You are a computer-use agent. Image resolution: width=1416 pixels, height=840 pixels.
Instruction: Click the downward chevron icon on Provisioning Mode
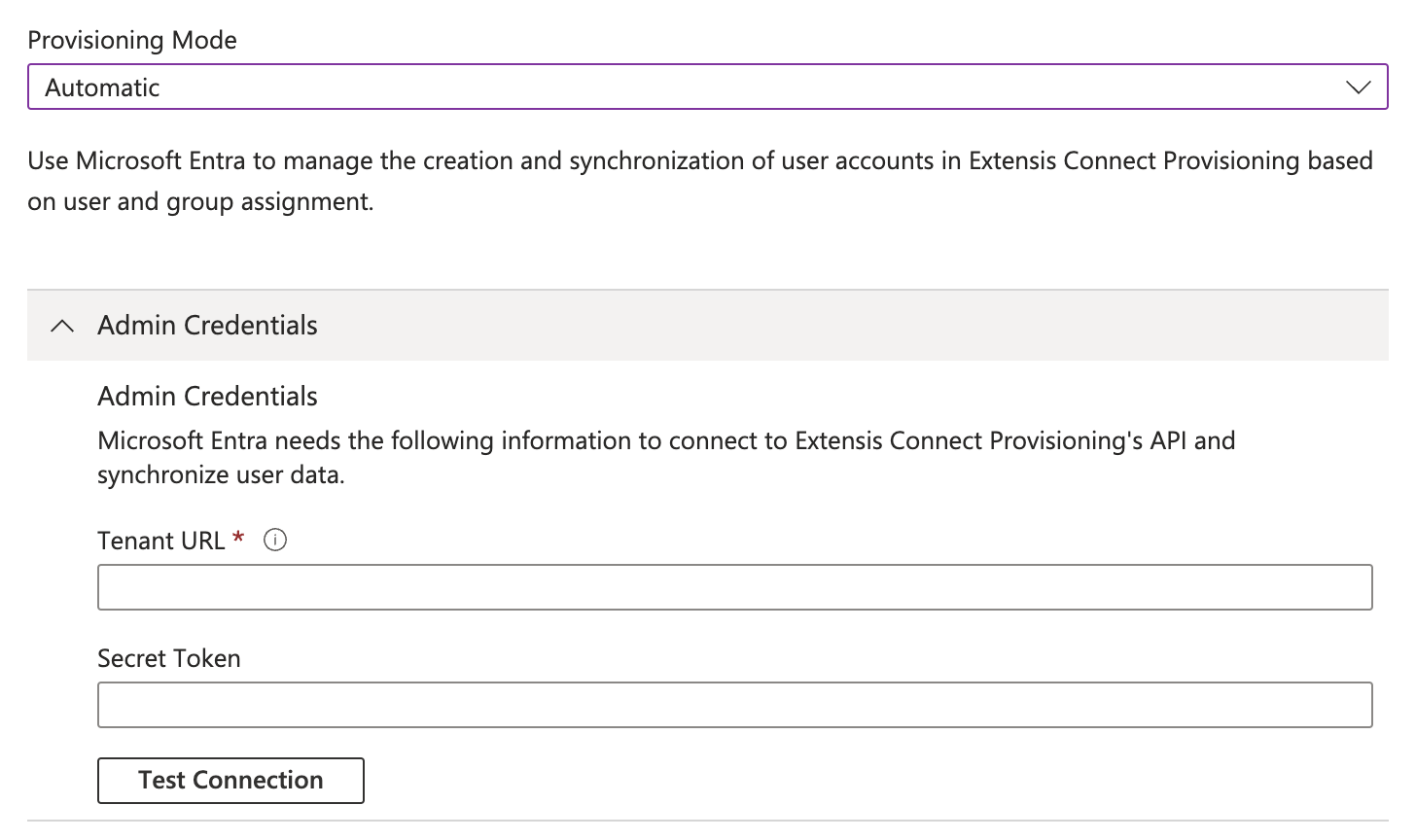[1359, 87]
